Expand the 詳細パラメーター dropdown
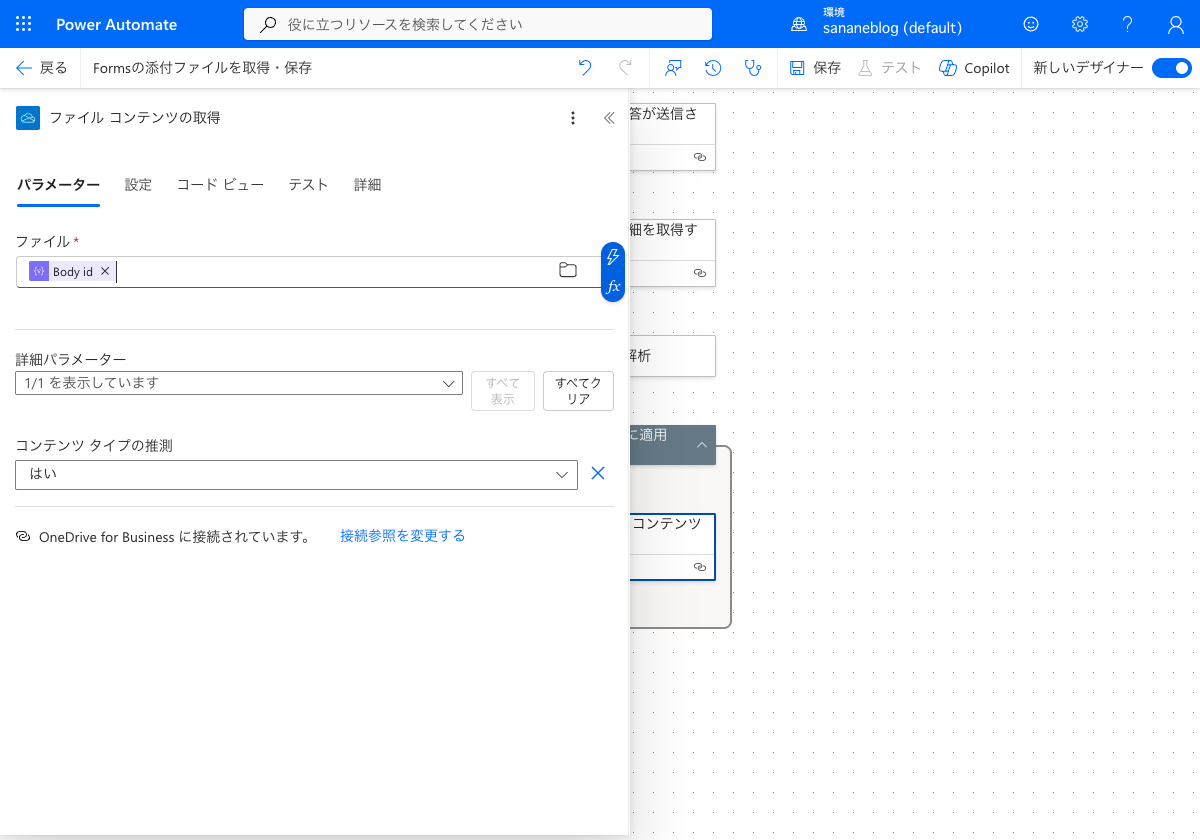Screen dimensions: 1200x840 coord(239,383)
